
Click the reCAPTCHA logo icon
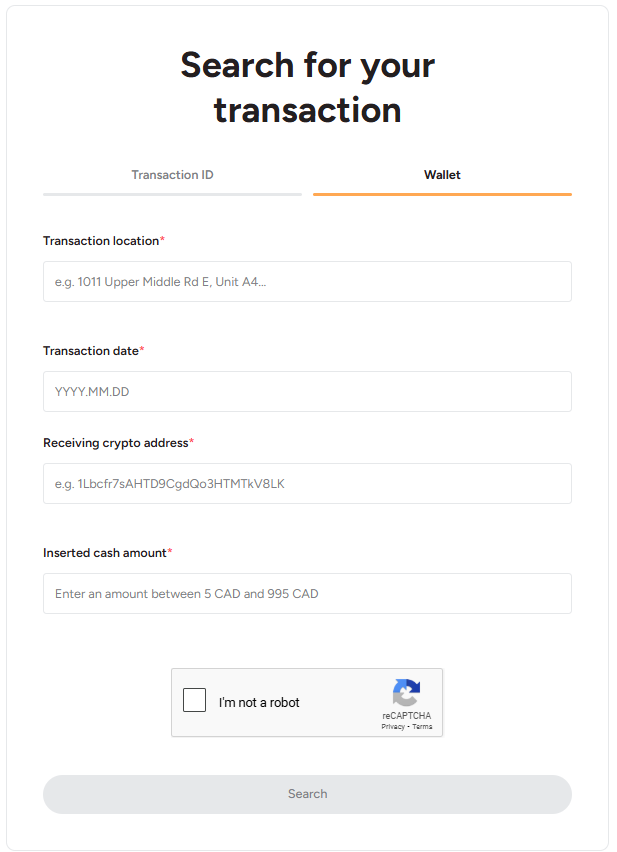point(406,692)
